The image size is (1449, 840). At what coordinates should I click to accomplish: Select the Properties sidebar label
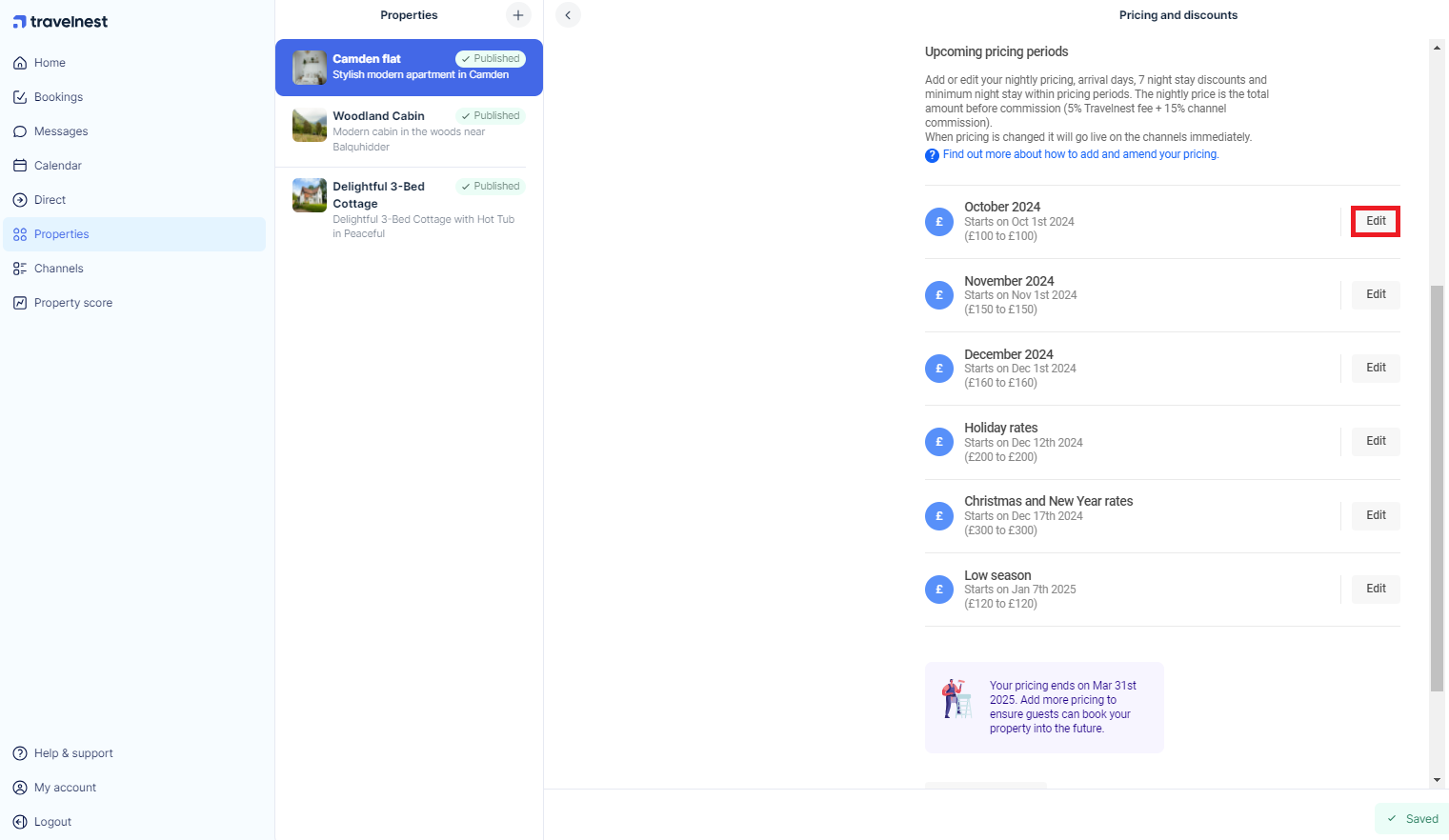(x=62, y=234)
